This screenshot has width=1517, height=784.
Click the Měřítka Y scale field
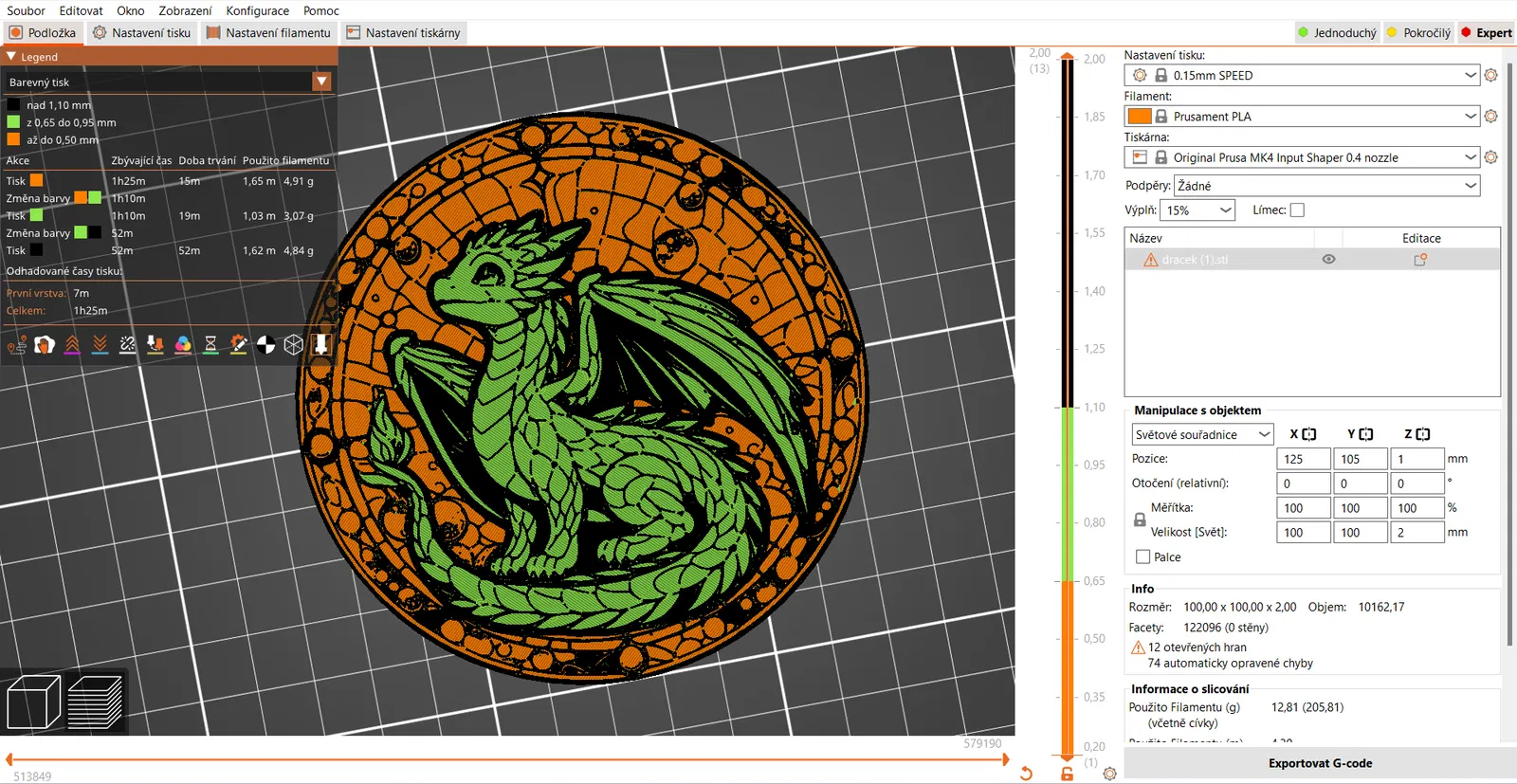click(x=1361, y=508)
